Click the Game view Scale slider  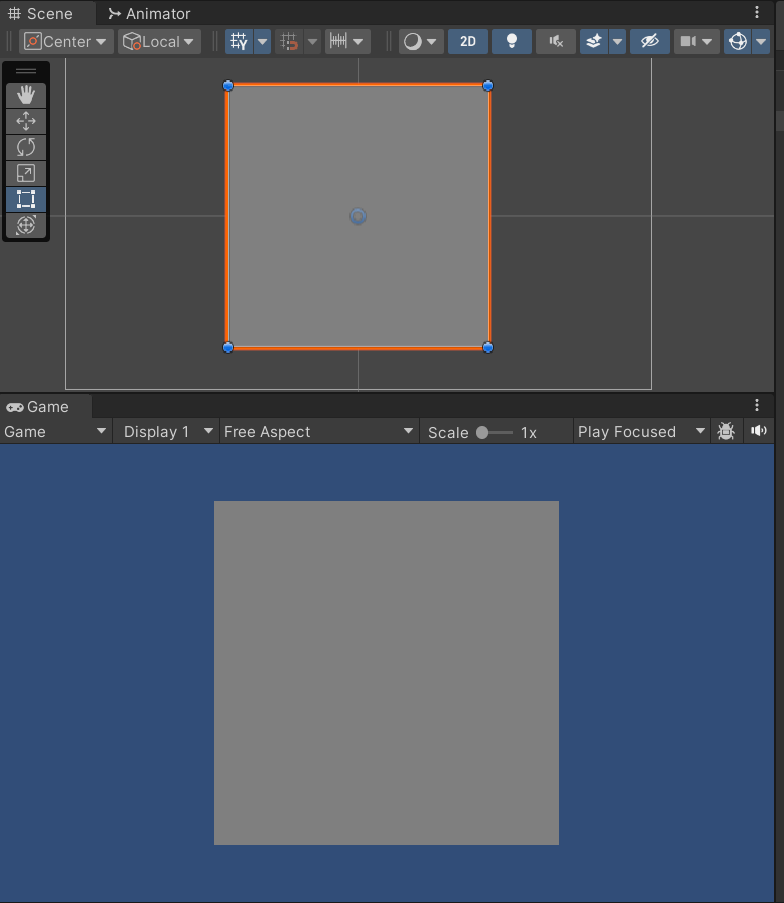click(494, 432)
